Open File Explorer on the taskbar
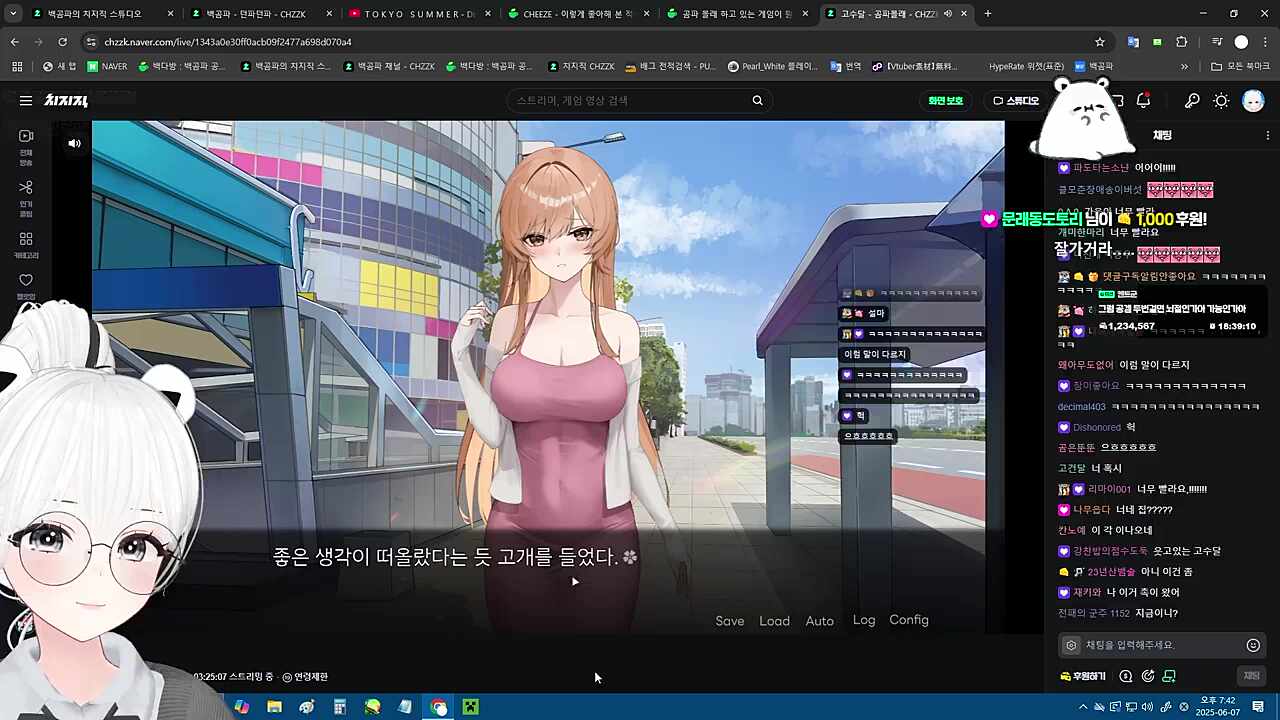This screenshot has width=1280, height=720. click(x=274, y=707)
